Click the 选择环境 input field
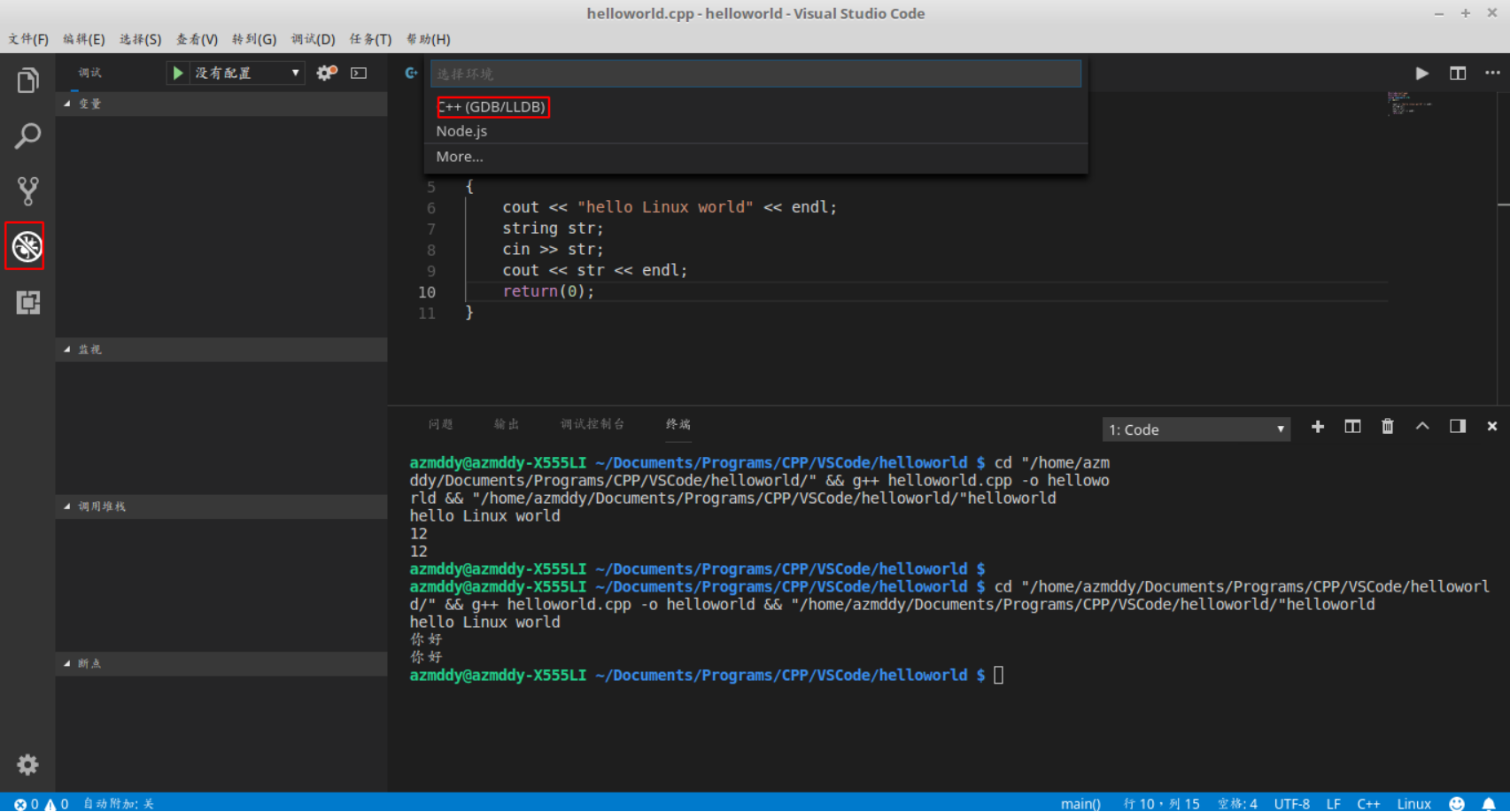 pyautogui.click(x=755, y=73)
